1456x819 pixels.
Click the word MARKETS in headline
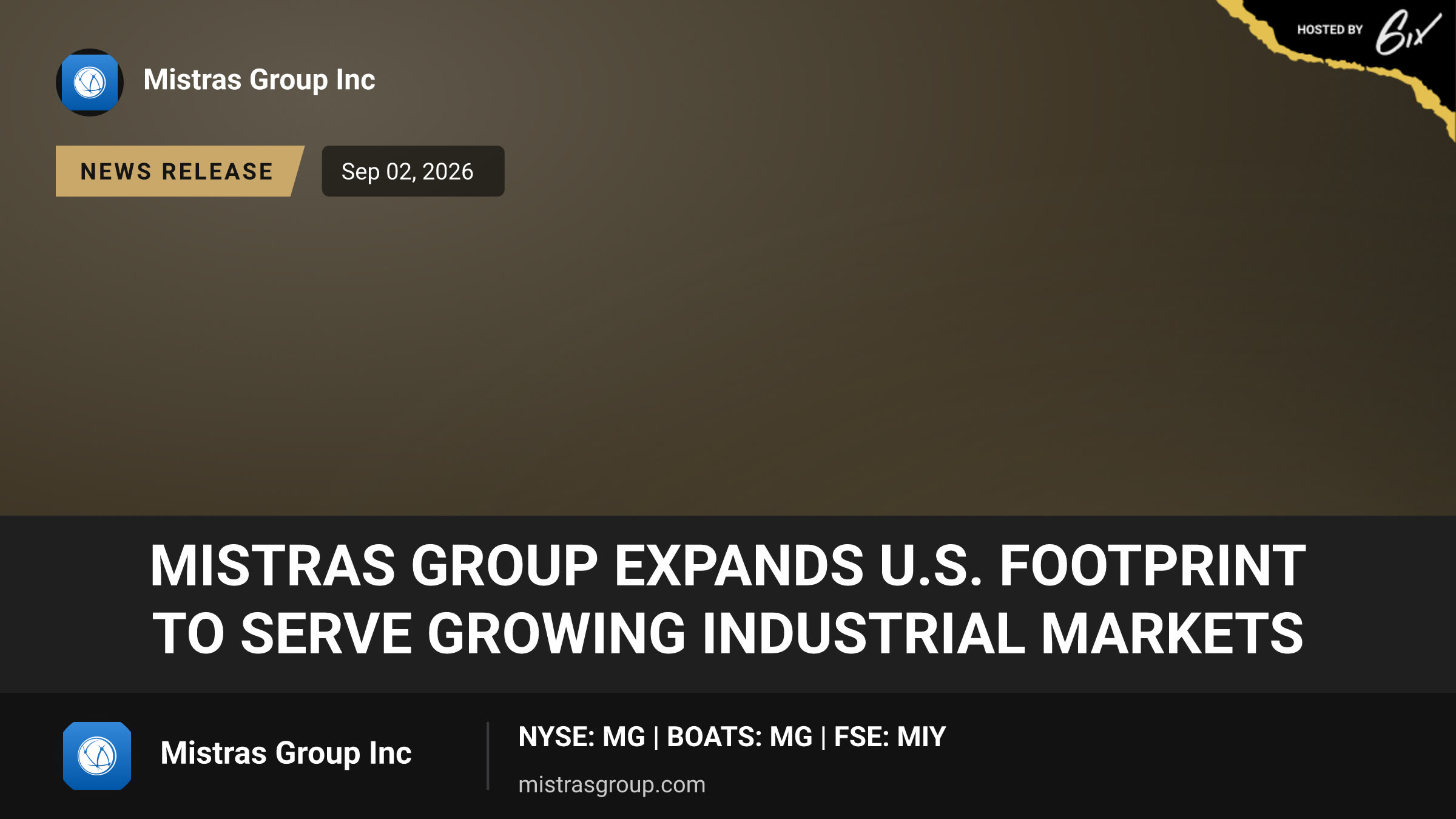[x=1172, y=633]
